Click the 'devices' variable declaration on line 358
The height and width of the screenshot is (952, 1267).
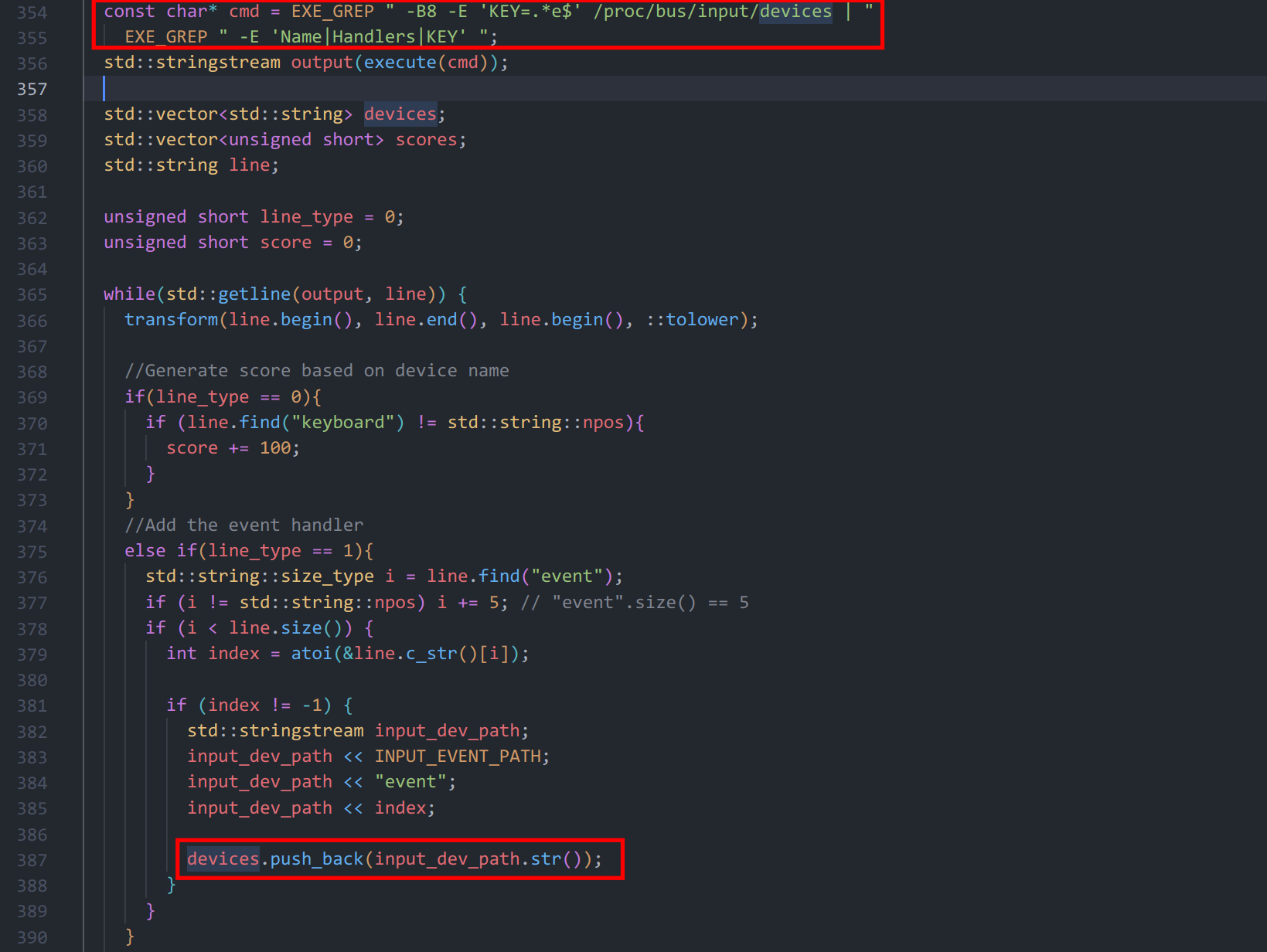pyautogui.click(x=400, y=114)
